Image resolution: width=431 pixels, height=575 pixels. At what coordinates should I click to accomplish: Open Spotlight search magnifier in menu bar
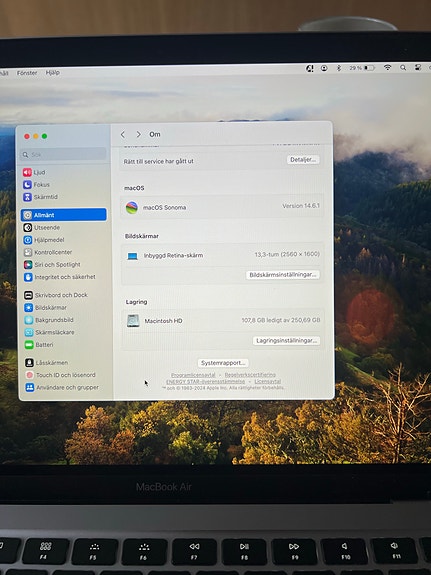click(403, 67)
